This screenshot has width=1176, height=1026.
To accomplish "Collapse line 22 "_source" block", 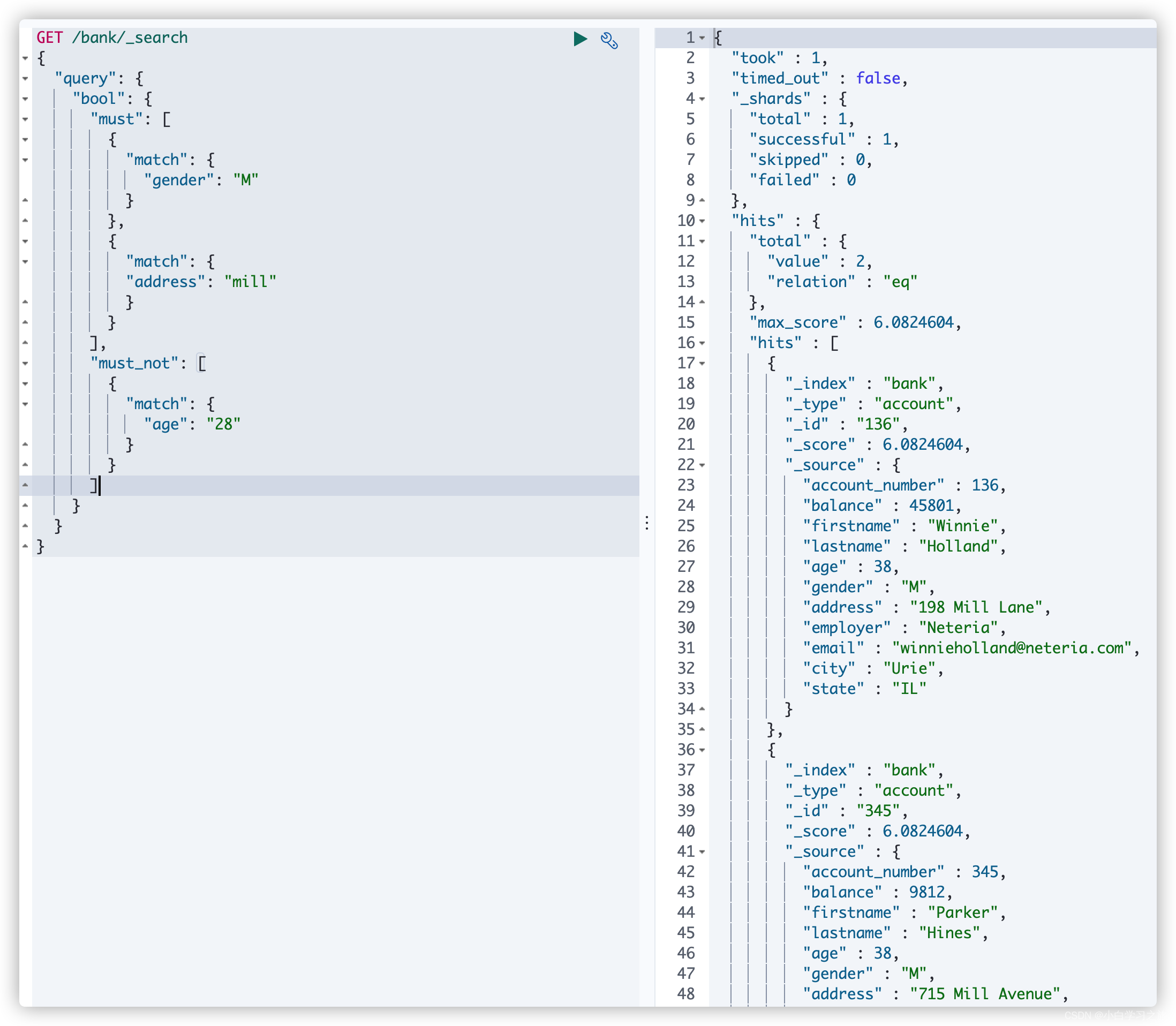I will (702, 465).
